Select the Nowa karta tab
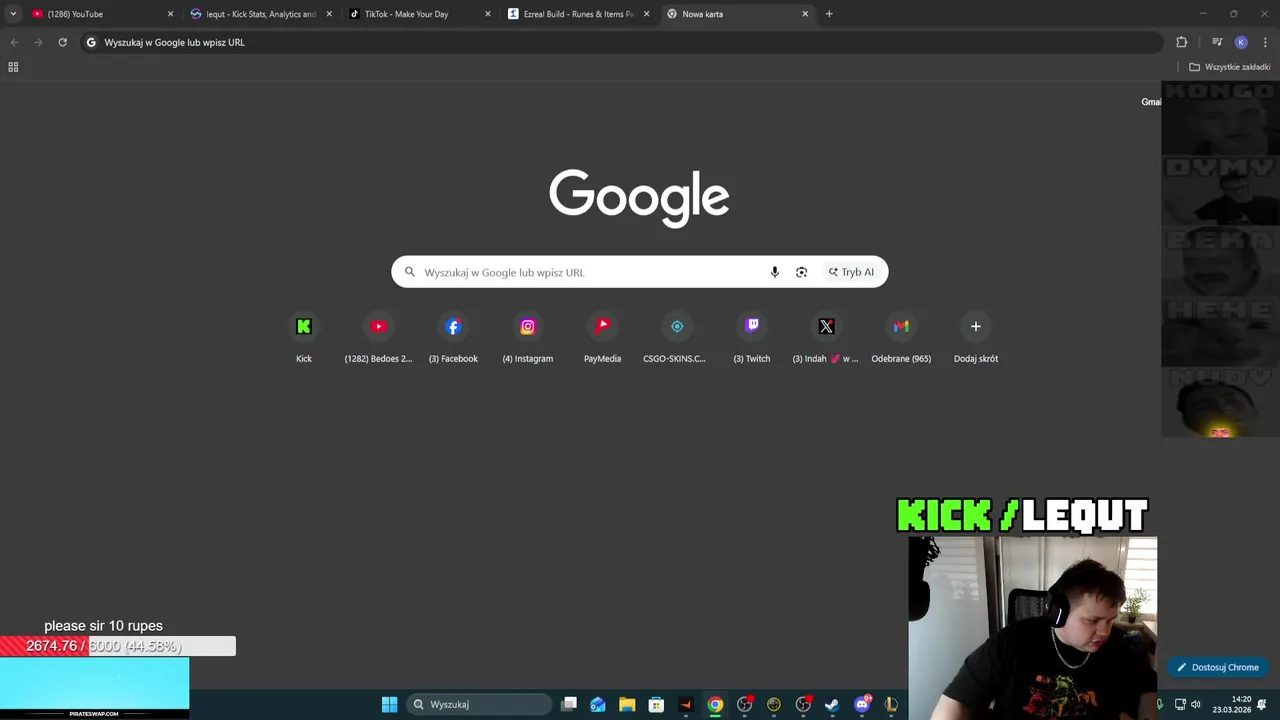Viewport: 1280px width, 720px height. 738,14
